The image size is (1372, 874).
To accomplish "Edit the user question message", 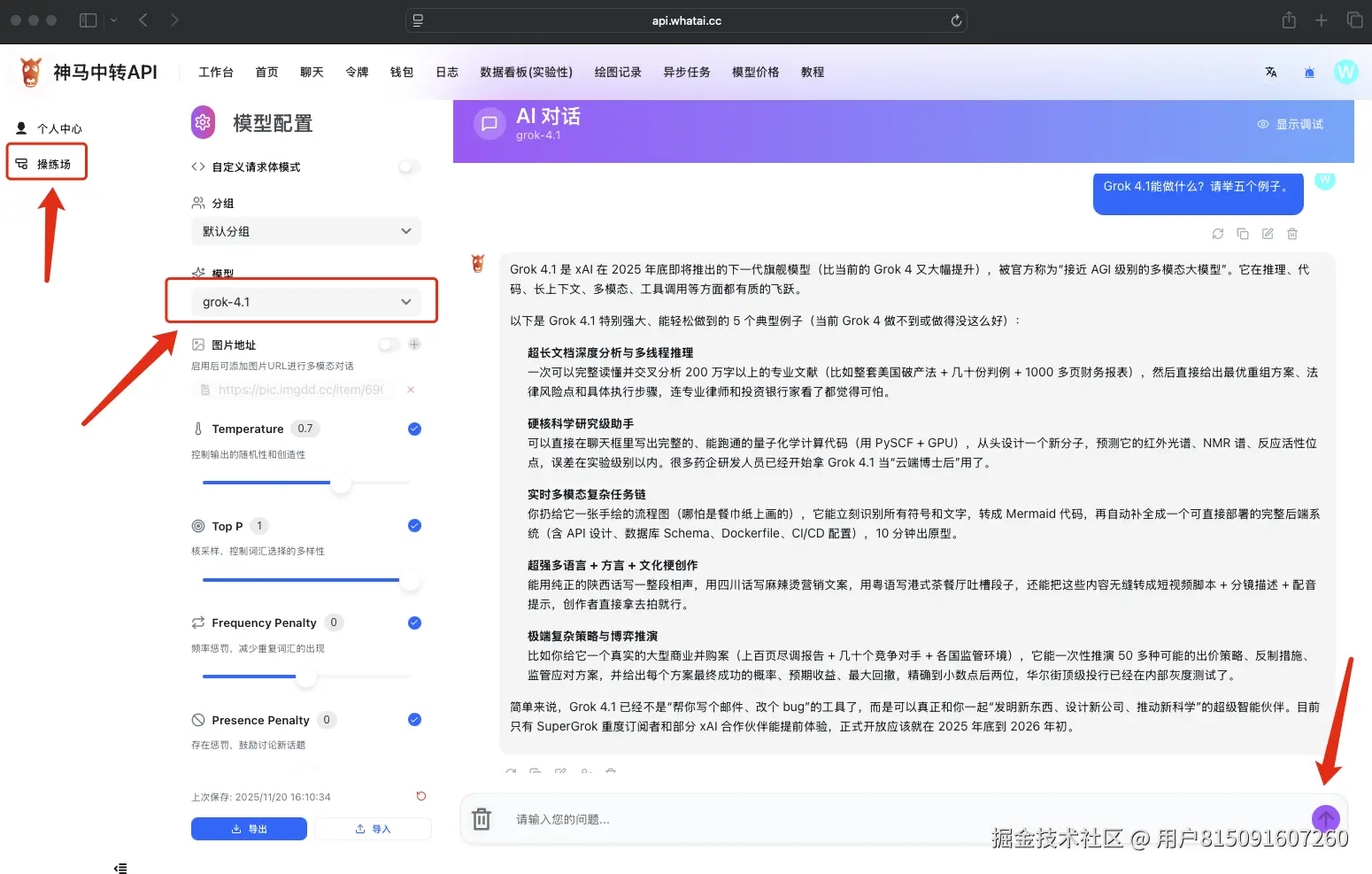I will pyautogui.click(x=1268, y=234).
